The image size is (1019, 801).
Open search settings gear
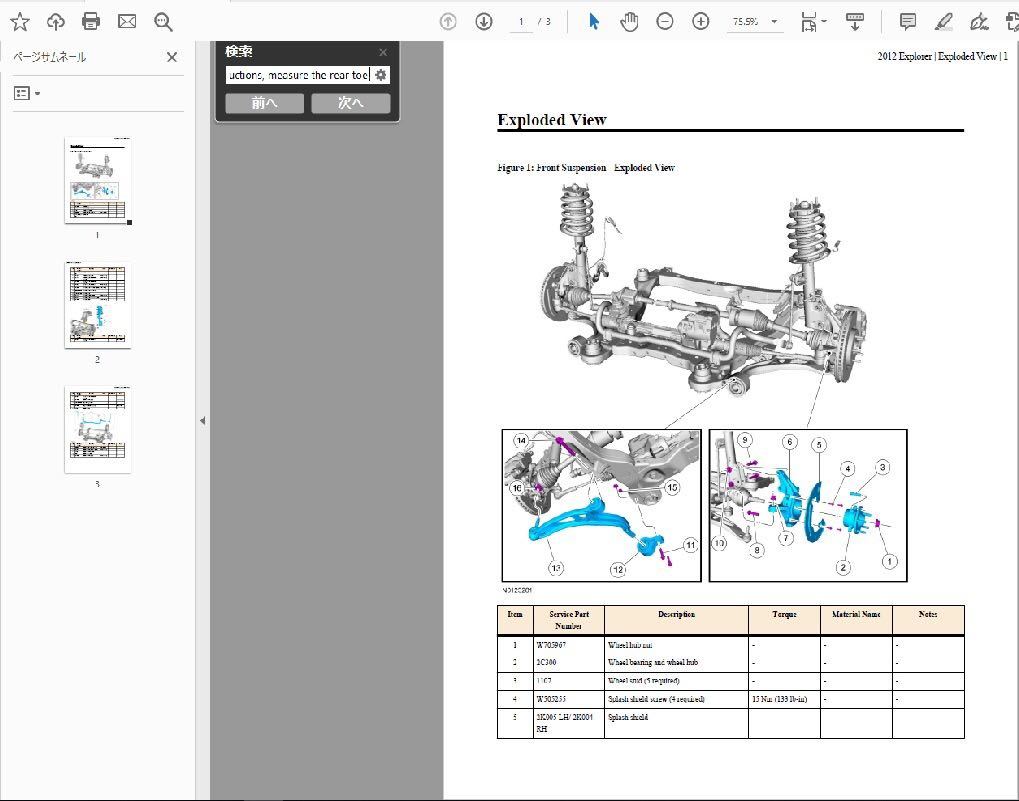pos(381,75)
